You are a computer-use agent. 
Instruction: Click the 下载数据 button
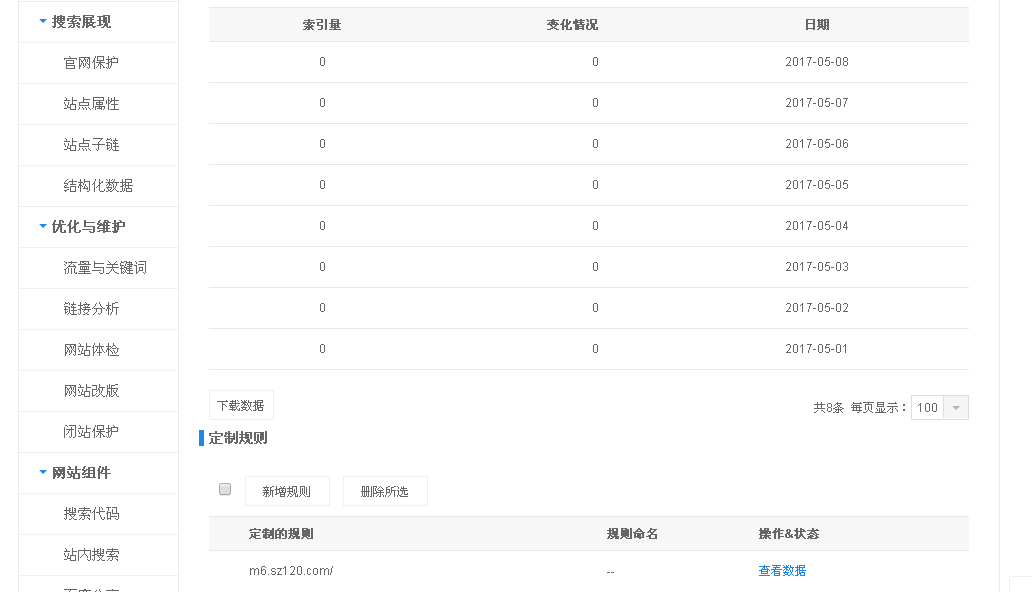(x=240, y=404)
